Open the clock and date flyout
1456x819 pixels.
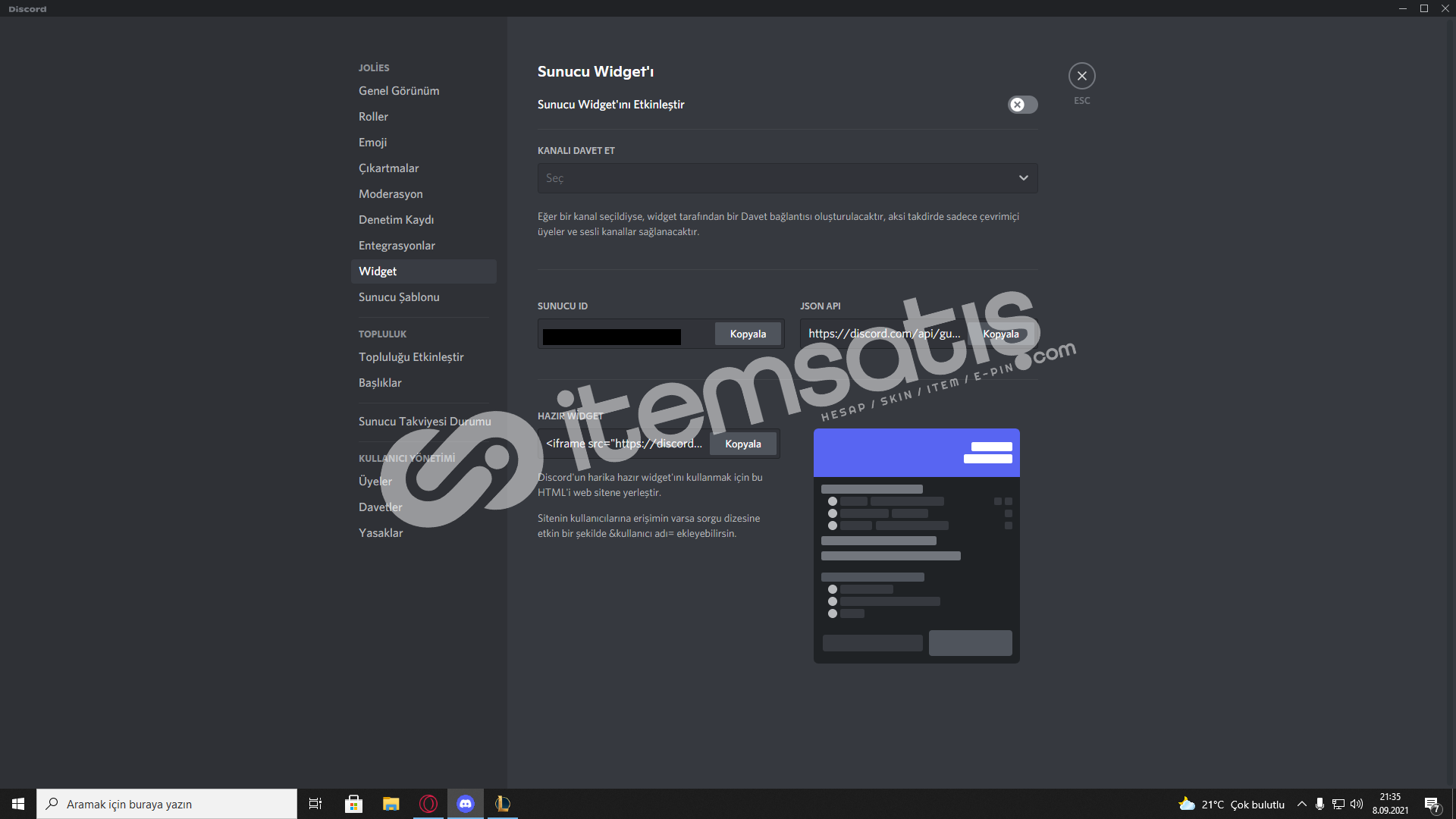coord(1391,804)
